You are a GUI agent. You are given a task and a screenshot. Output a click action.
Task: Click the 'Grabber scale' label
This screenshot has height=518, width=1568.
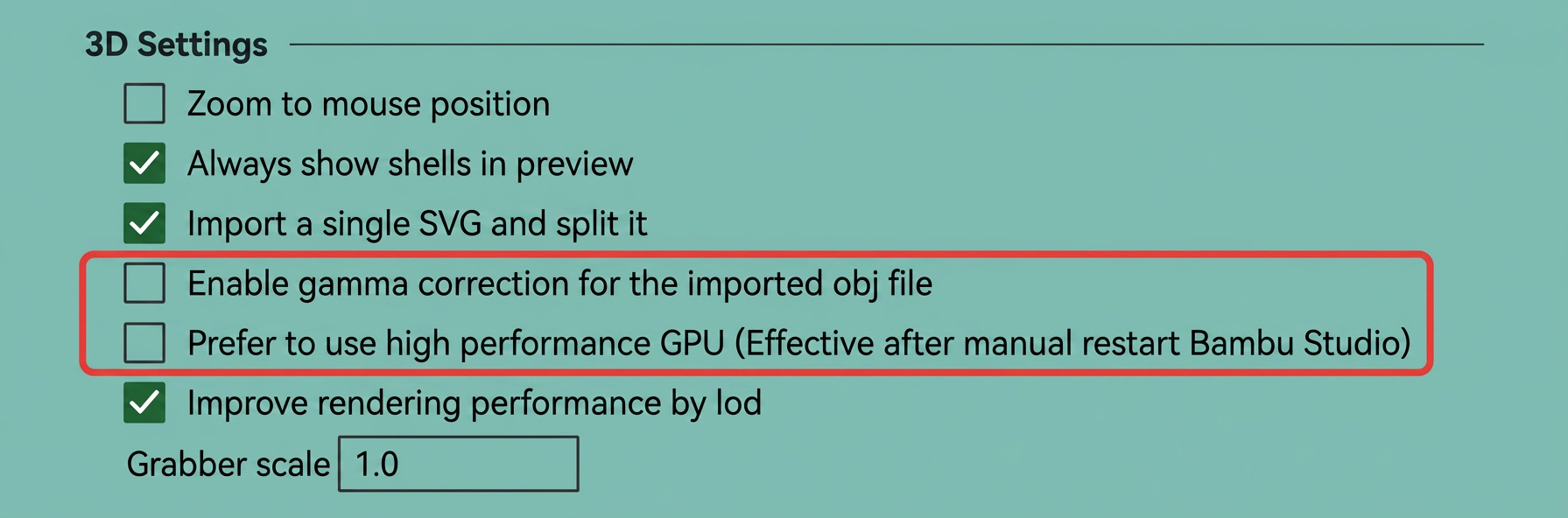tap(229, 464)
